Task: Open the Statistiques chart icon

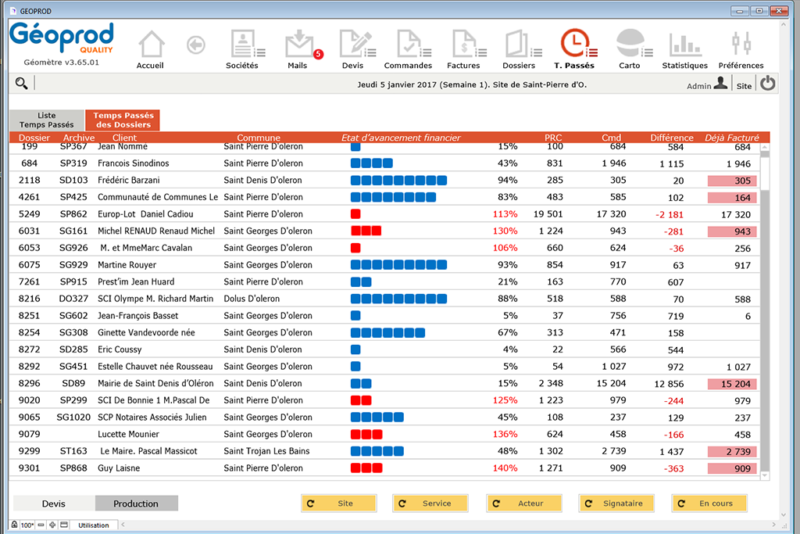Action: click(x=685, y=46)
